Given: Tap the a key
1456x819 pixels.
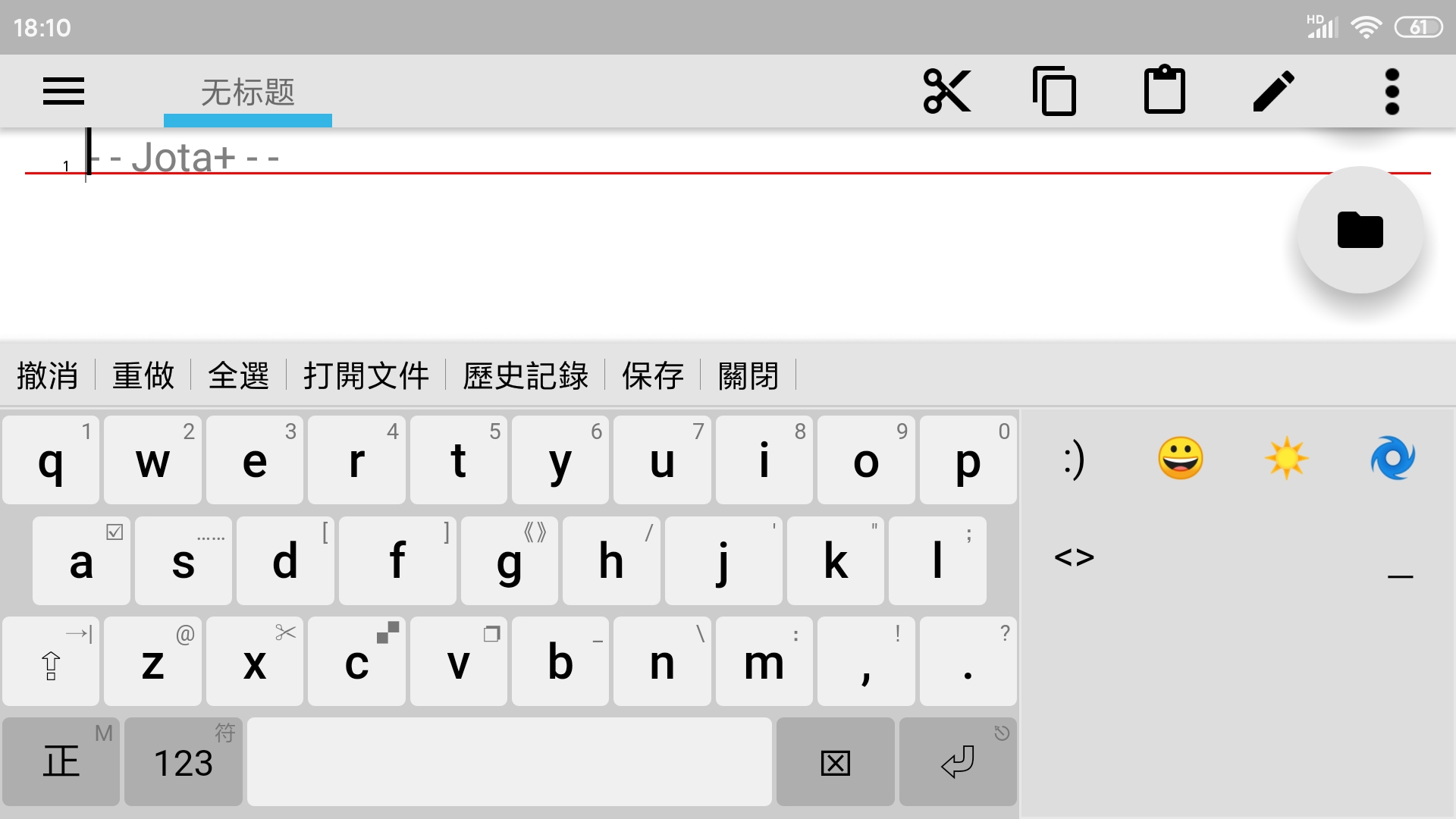Looking at the screenshot, I should pos(81,561).
